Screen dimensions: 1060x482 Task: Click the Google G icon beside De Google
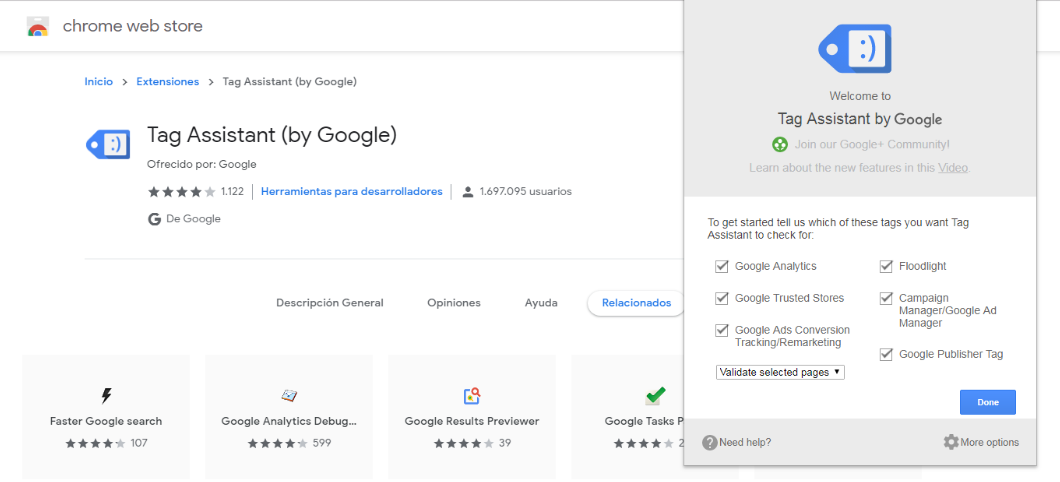[x=154, y=219]
